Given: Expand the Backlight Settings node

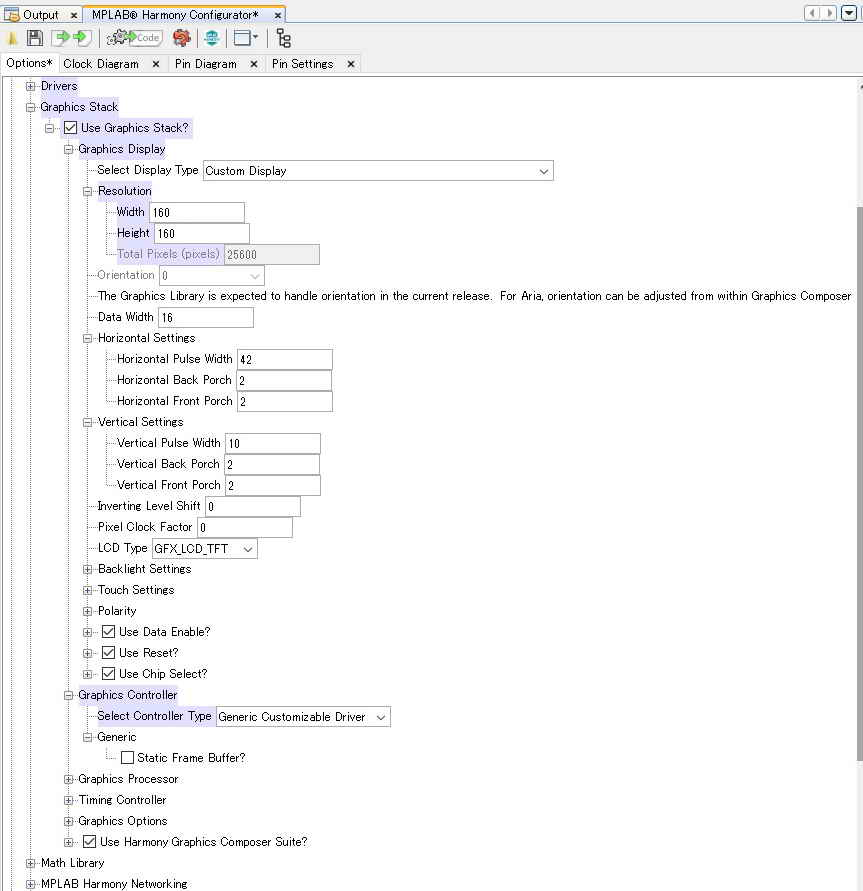Looking at the screenshot, I should (87, 569).
